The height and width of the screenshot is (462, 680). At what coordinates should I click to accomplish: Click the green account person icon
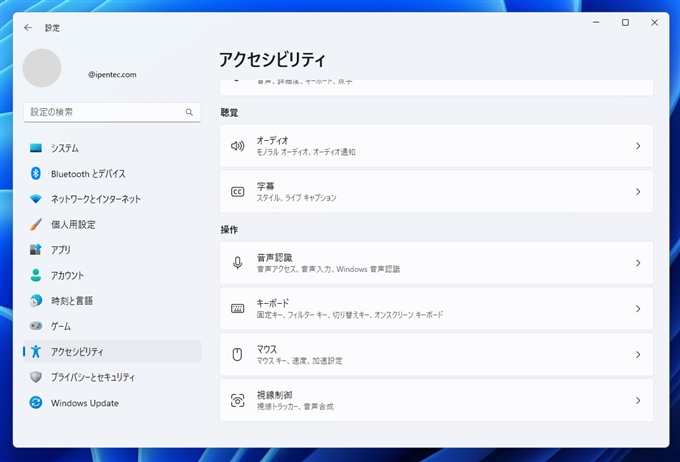pos(36,275)
